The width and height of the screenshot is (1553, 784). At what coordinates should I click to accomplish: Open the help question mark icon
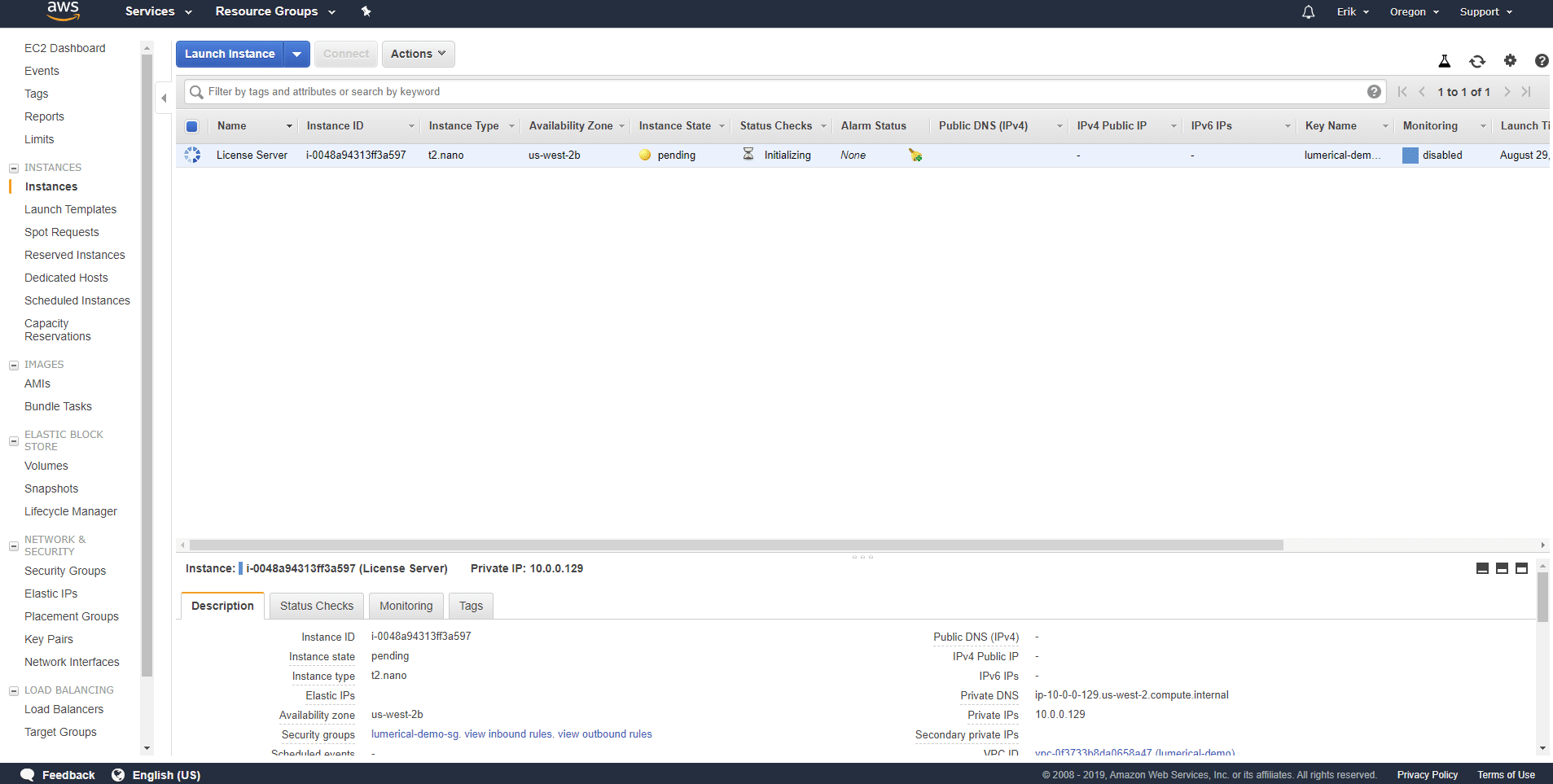[1542, 60]
